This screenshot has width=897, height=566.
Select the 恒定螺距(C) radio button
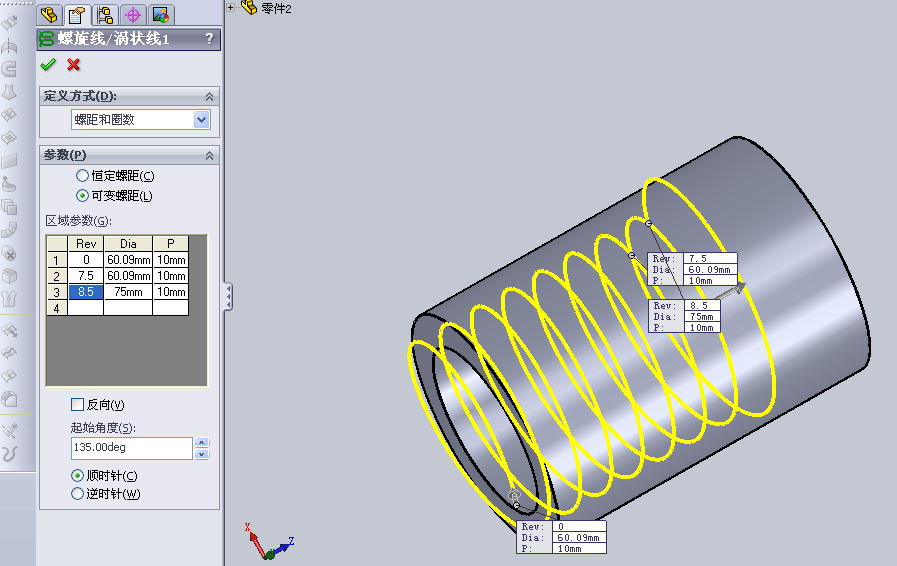82,176
